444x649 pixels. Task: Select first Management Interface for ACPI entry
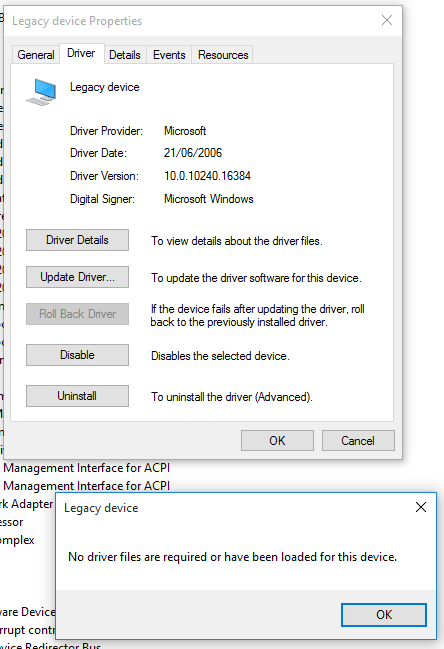pos(86,468)
